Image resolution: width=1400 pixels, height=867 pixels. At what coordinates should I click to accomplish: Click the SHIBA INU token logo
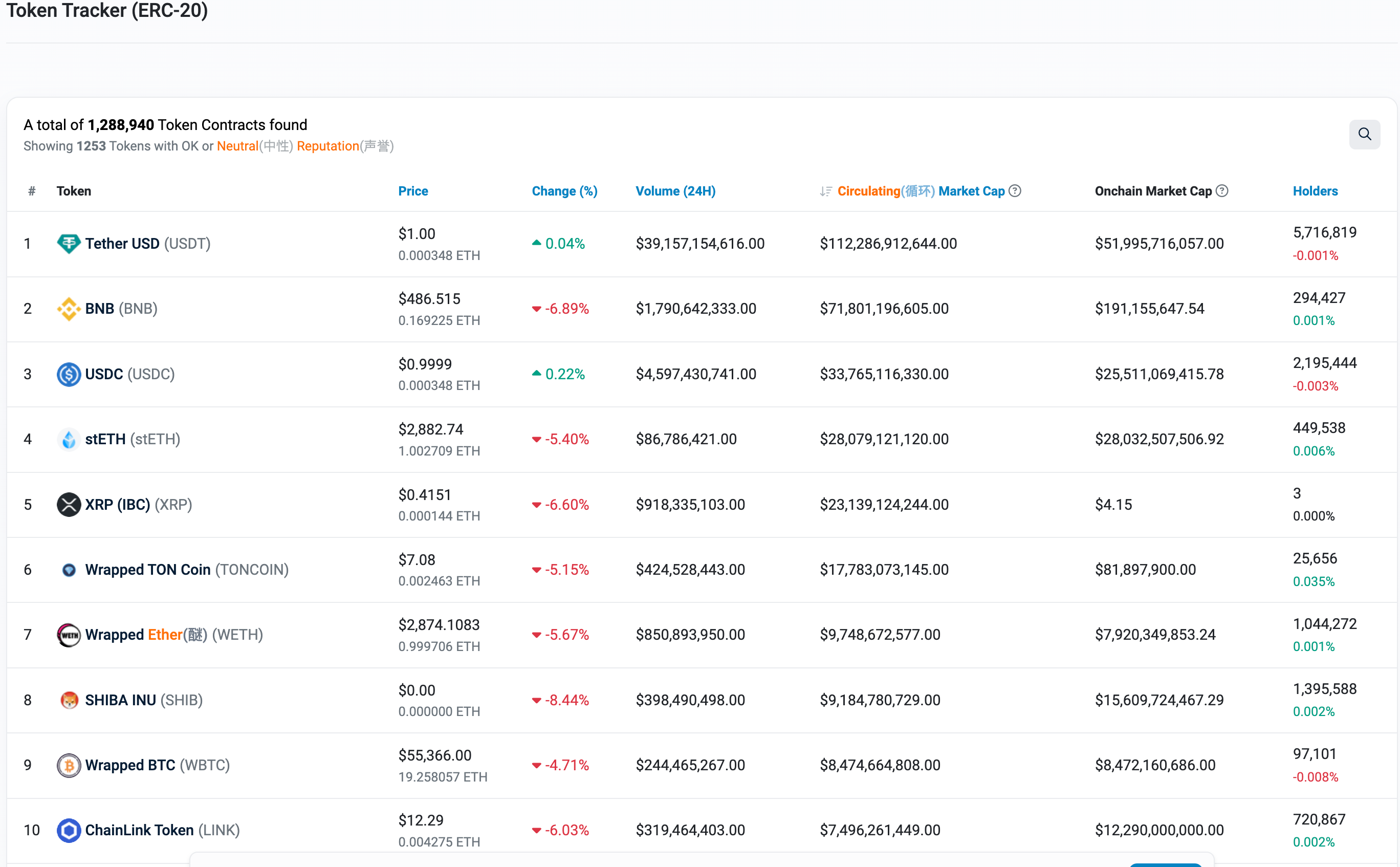[69, 700]
